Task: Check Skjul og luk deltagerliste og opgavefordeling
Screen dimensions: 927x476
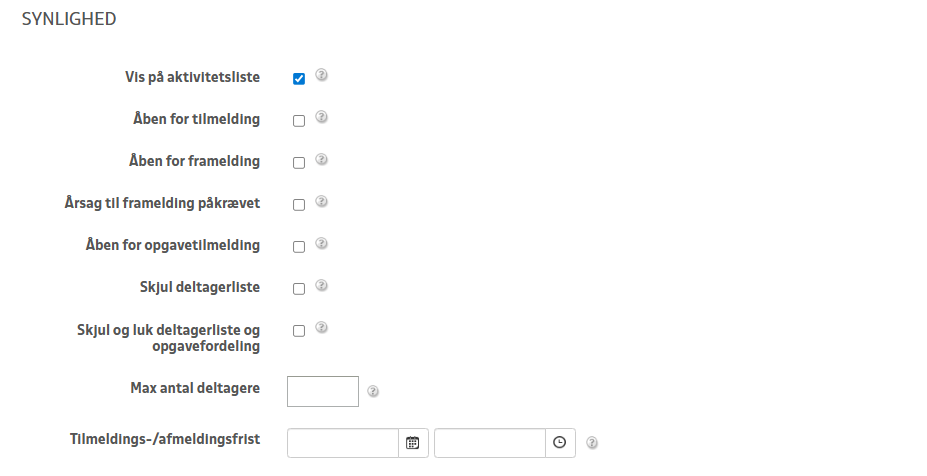Action: tap(299, 331)
